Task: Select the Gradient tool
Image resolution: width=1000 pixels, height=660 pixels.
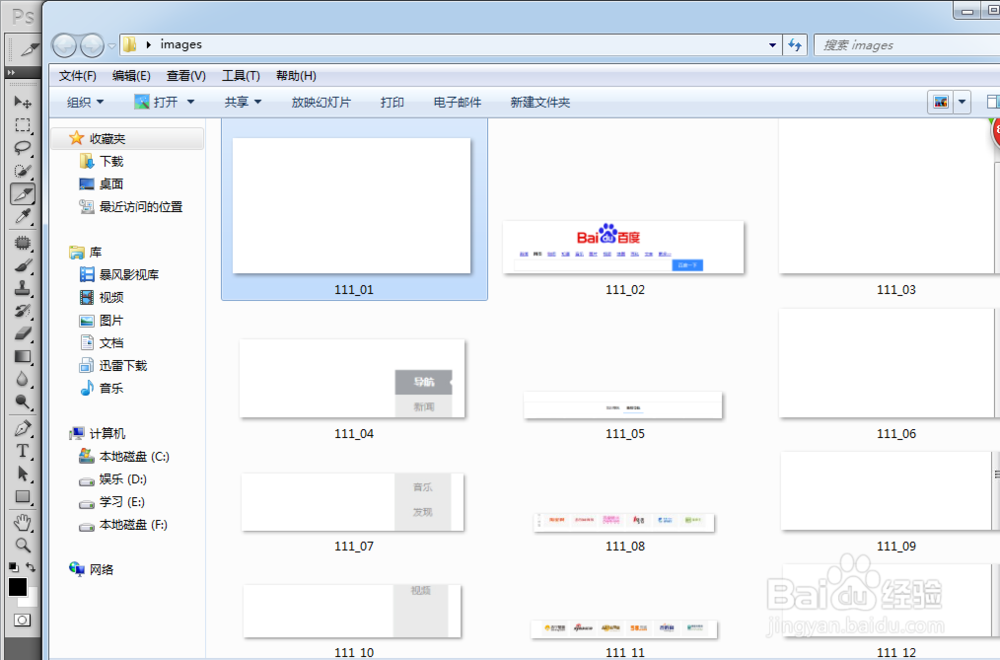Action: 22,356
